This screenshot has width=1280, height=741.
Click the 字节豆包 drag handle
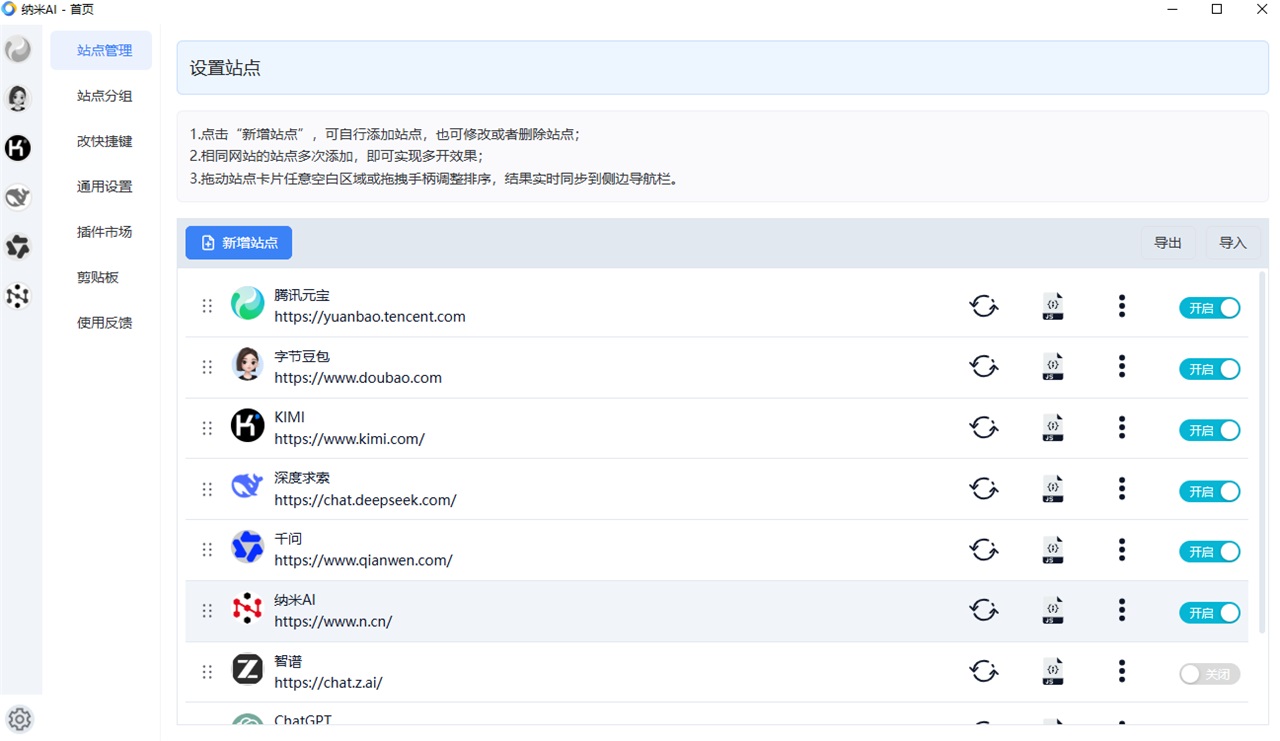[207, 367]
